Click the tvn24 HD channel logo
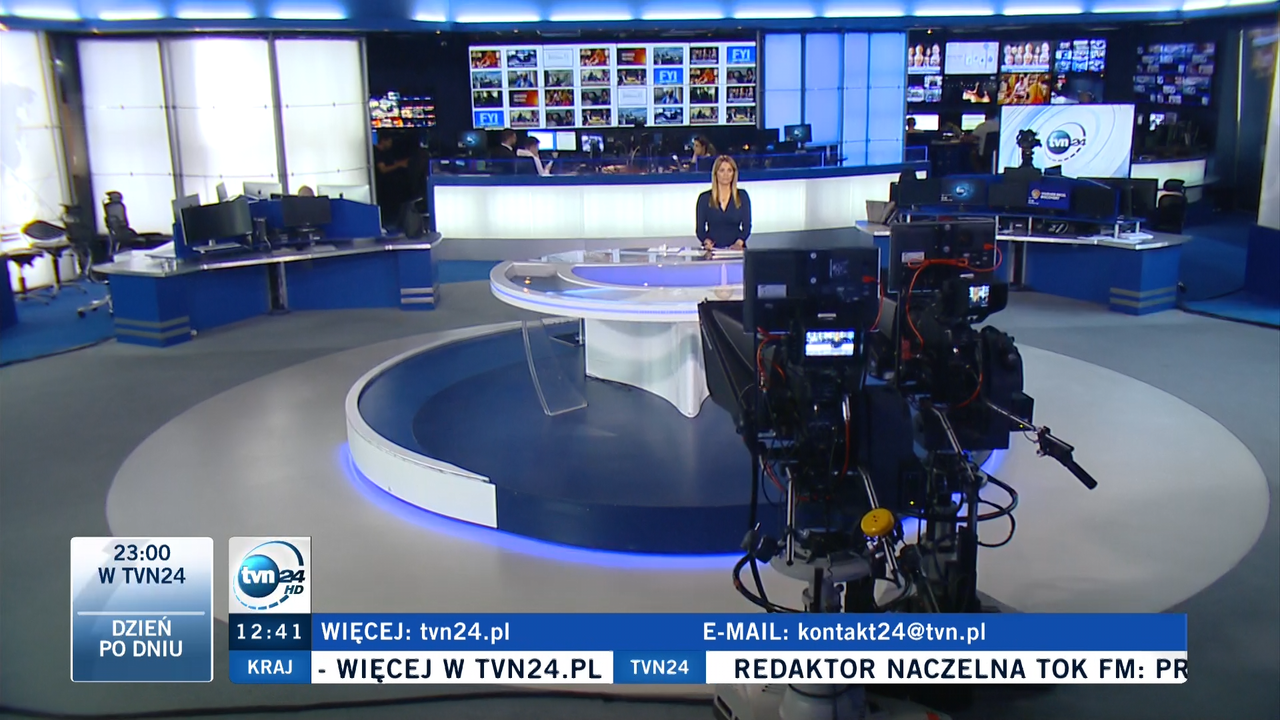1280x720 pixels. pyautogui.click(x=269, y=575)
